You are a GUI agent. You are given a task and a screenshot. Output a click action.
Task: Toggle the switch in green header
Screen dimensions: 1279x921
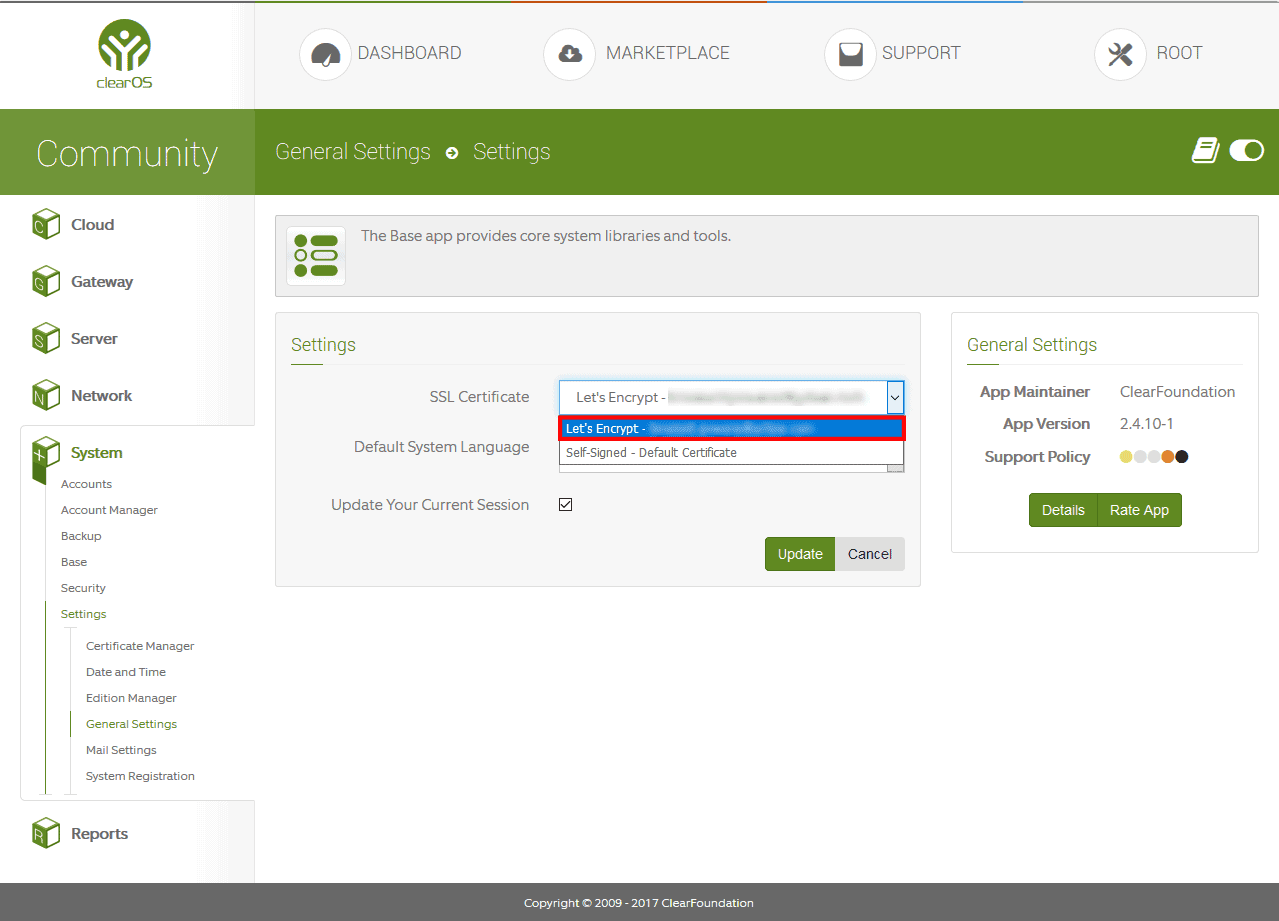1246,151
